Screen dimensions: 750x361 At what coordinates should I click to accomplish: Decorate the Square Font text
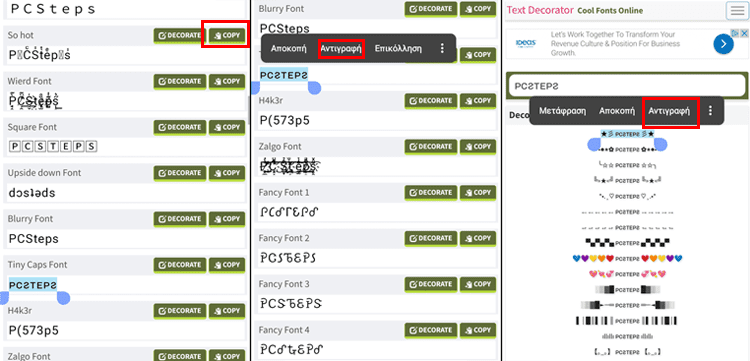[180, 128]
